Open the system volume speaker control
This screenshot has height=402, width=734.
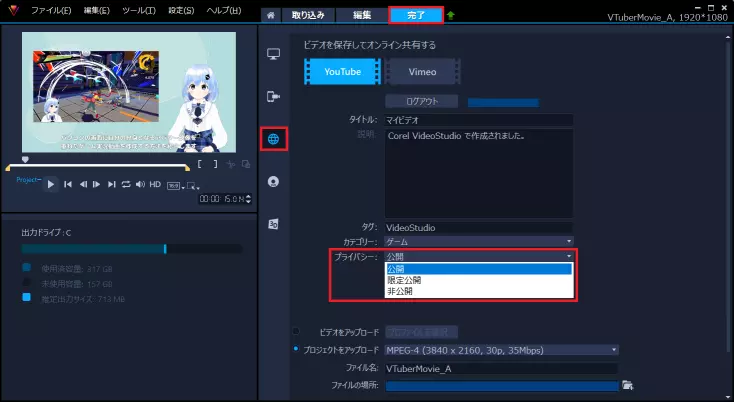click(140, 184)
